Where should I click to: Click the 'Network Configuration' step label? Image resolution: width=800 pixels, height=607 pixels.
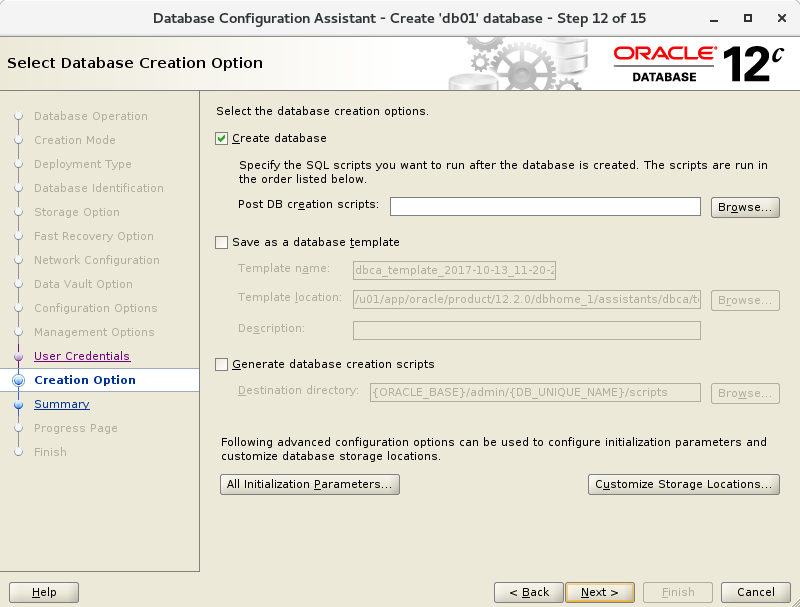[97, 260]
